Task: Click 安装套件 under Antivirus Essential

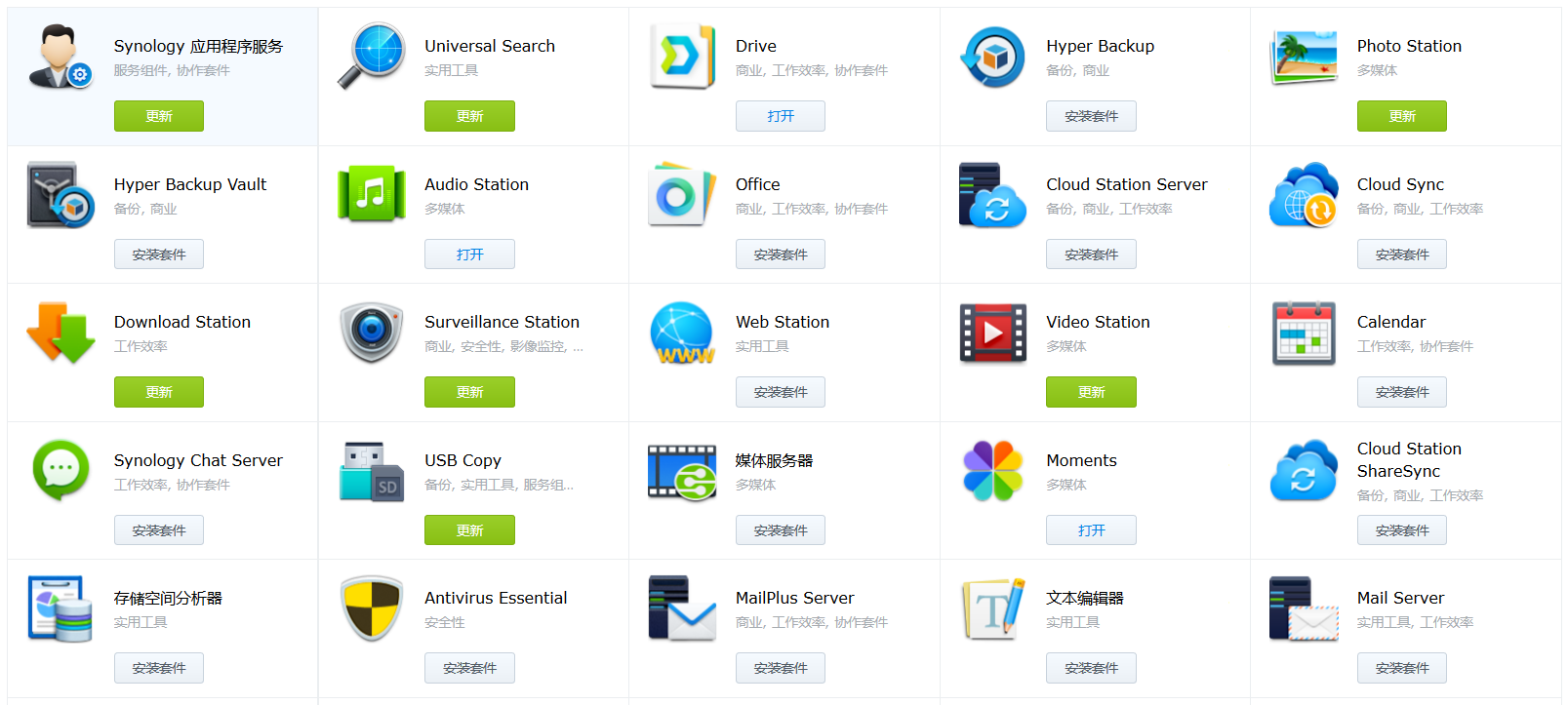Action: (x=469, y=668)
